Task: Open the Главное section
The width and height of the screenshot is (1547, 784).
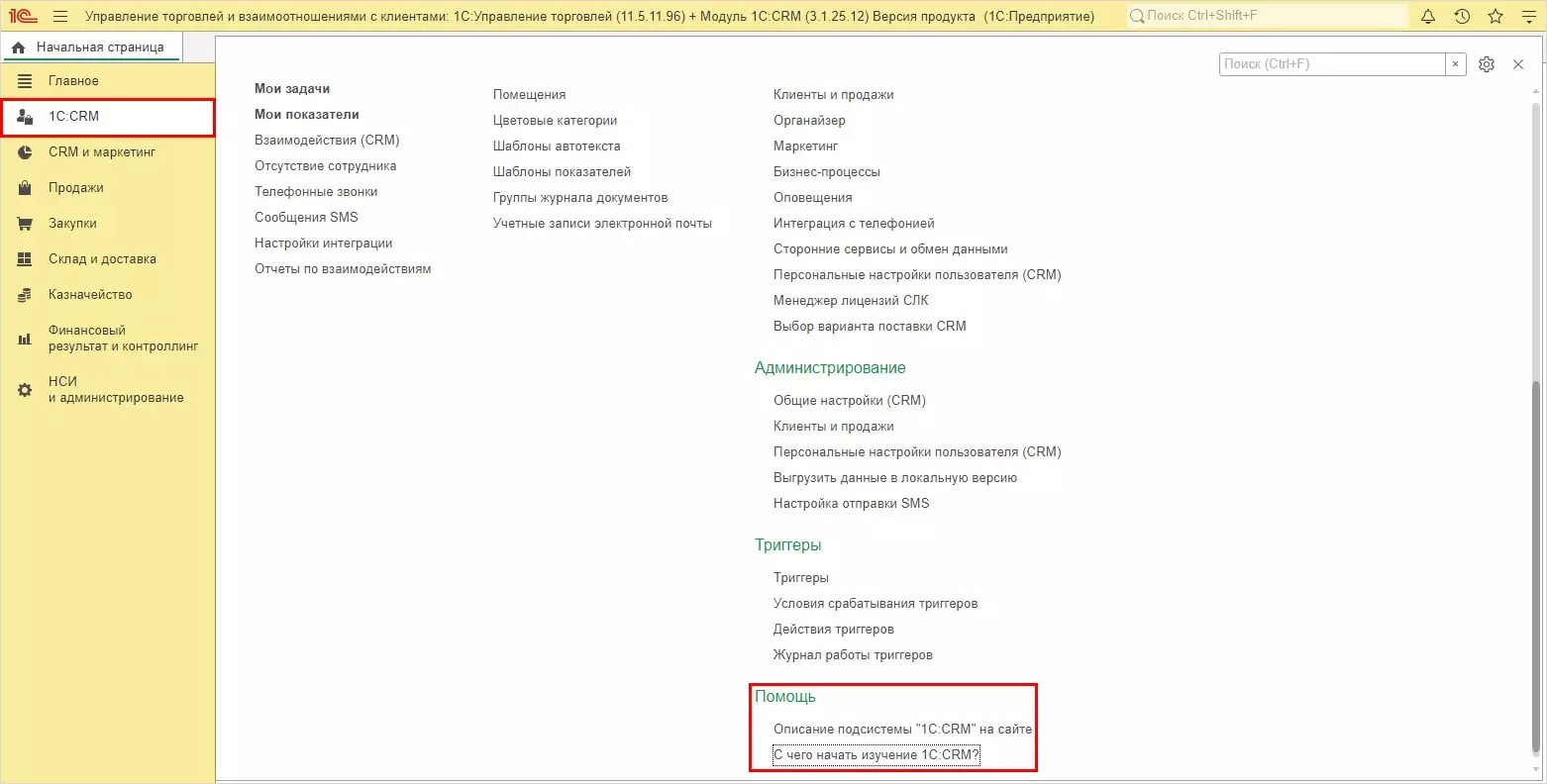Action: (x=108, y=81)
